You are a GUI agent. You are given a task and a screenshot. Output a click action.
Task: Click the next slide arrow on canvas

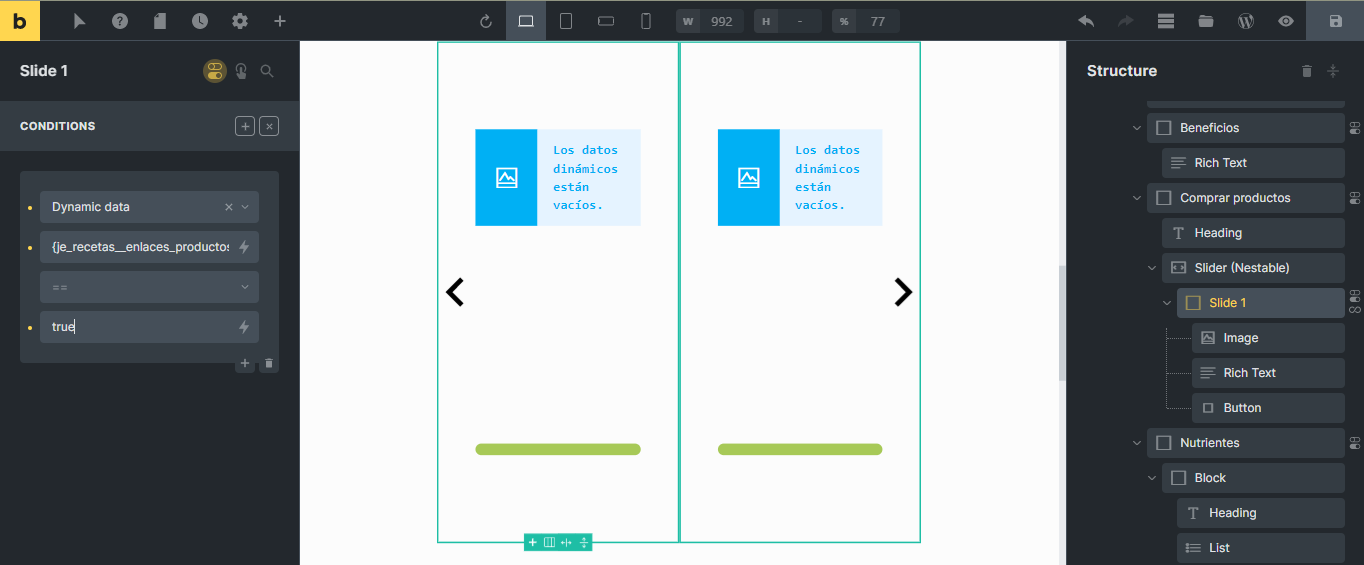(903, 292)
